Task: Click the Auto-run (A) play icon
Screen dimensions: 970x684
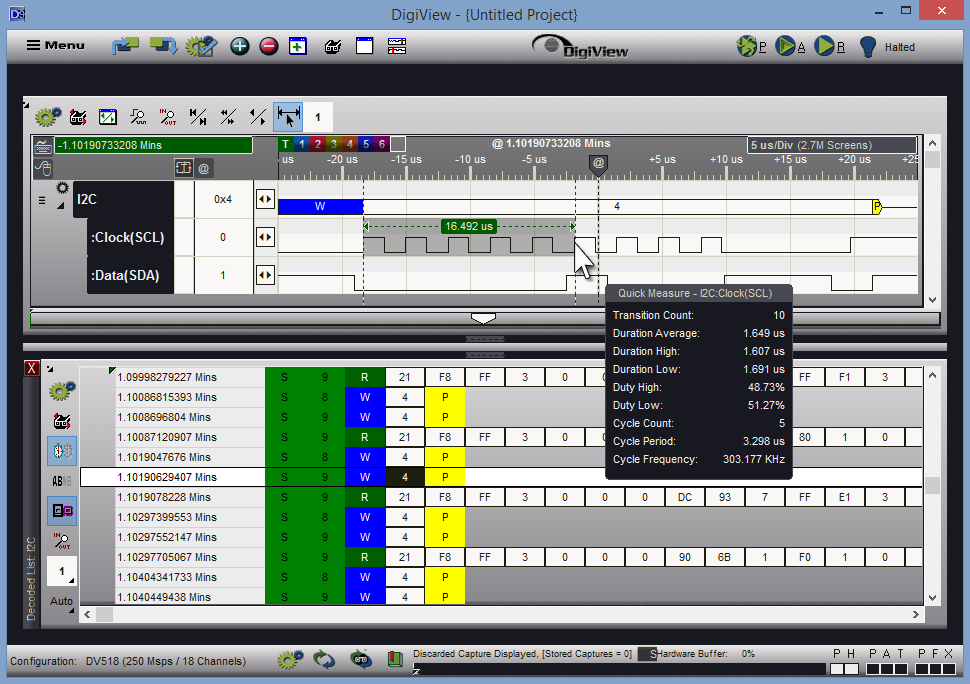Action: click(x=786, y=46)
